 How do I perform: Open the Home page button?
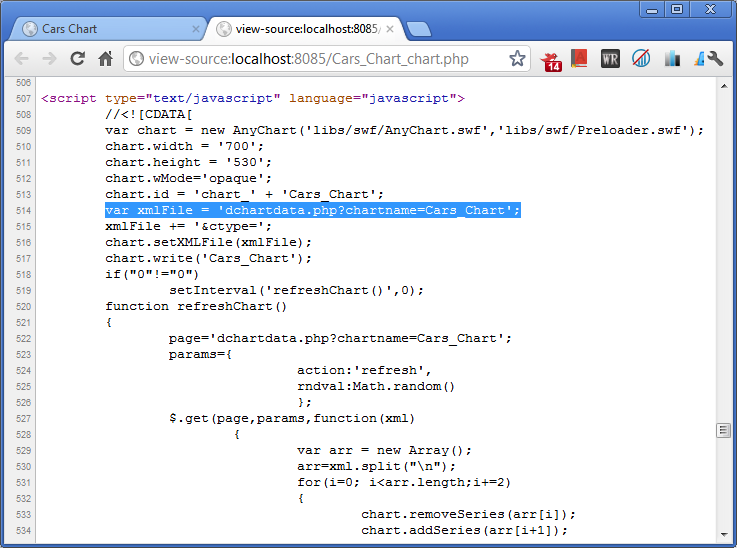click(105, 59)
